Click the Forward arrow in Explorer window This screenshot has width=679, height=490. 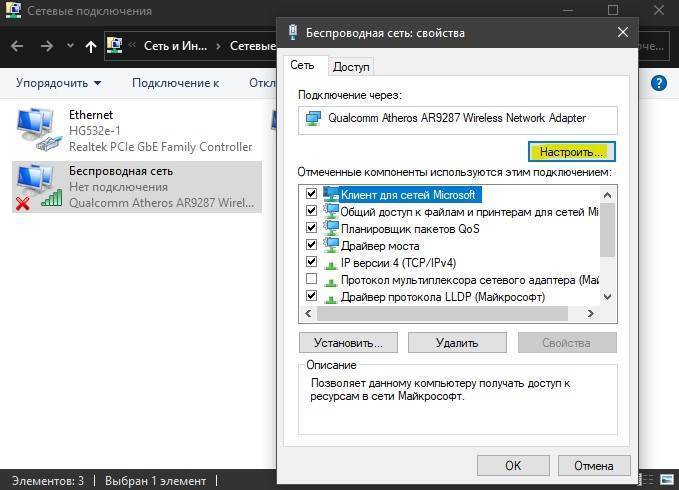tap(46, 45)
